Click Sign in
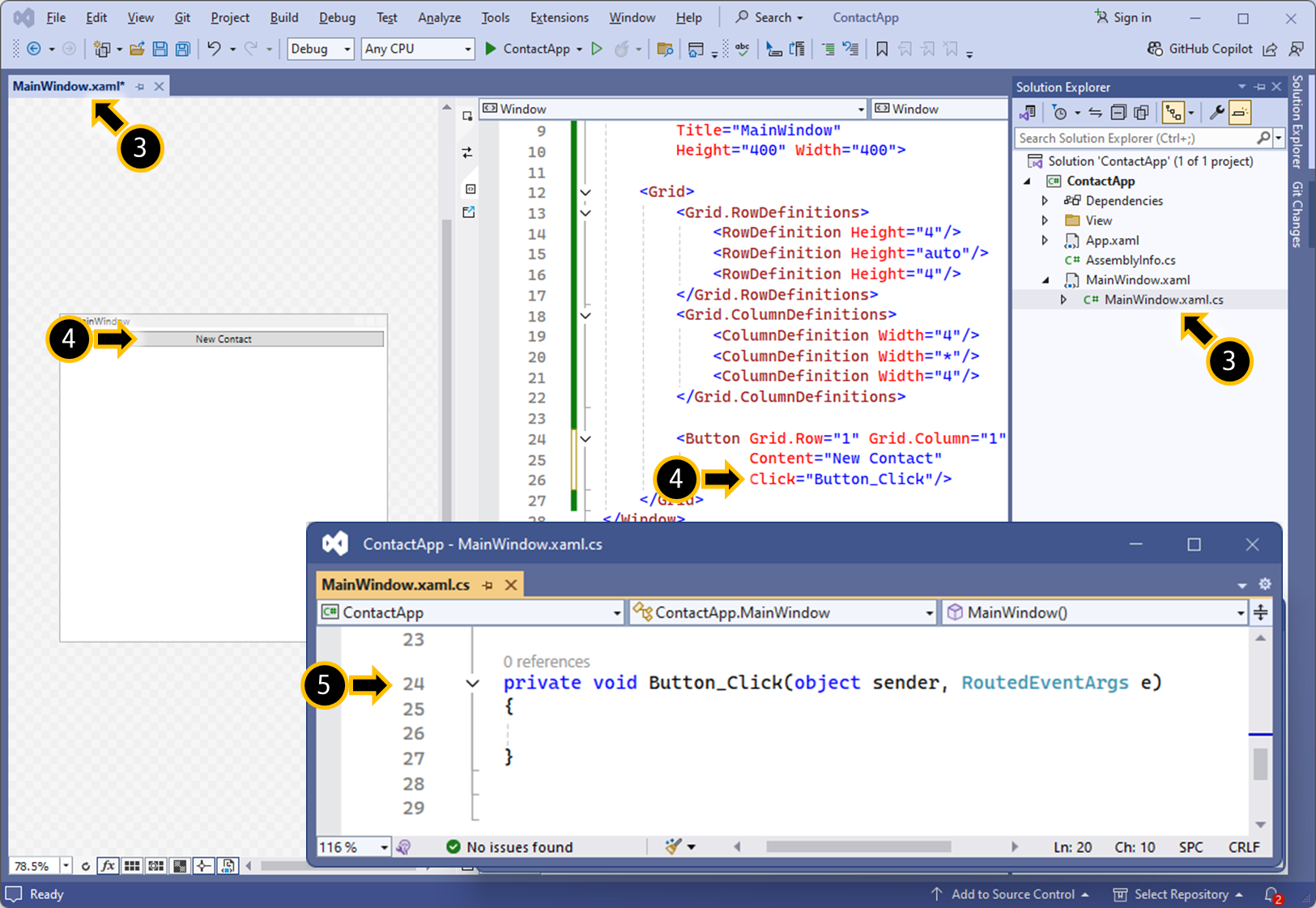The height and width of the screenshot is (908, 1316). click(1122, 17)
